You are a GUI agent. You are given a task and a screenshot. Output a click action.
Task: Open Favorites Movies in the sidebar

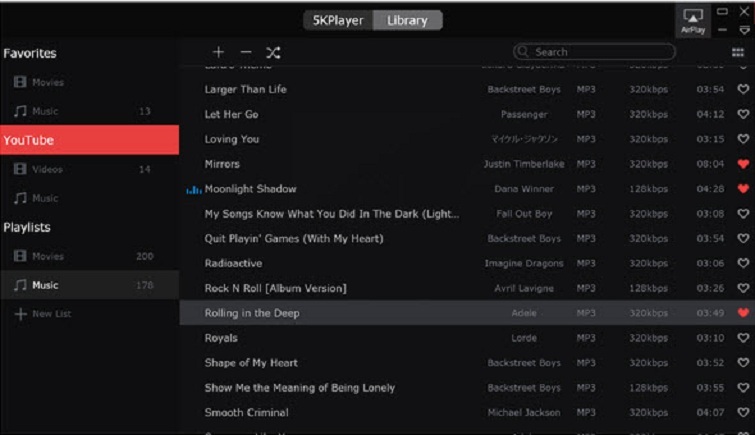47,82
